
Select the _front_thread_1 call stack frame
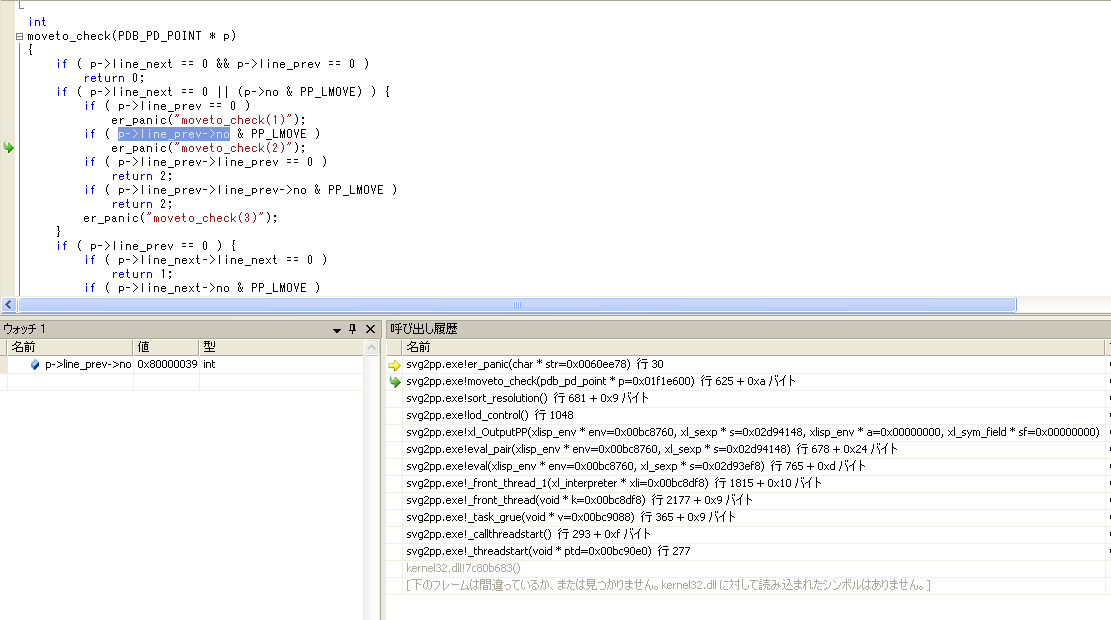tap(614, 483)
